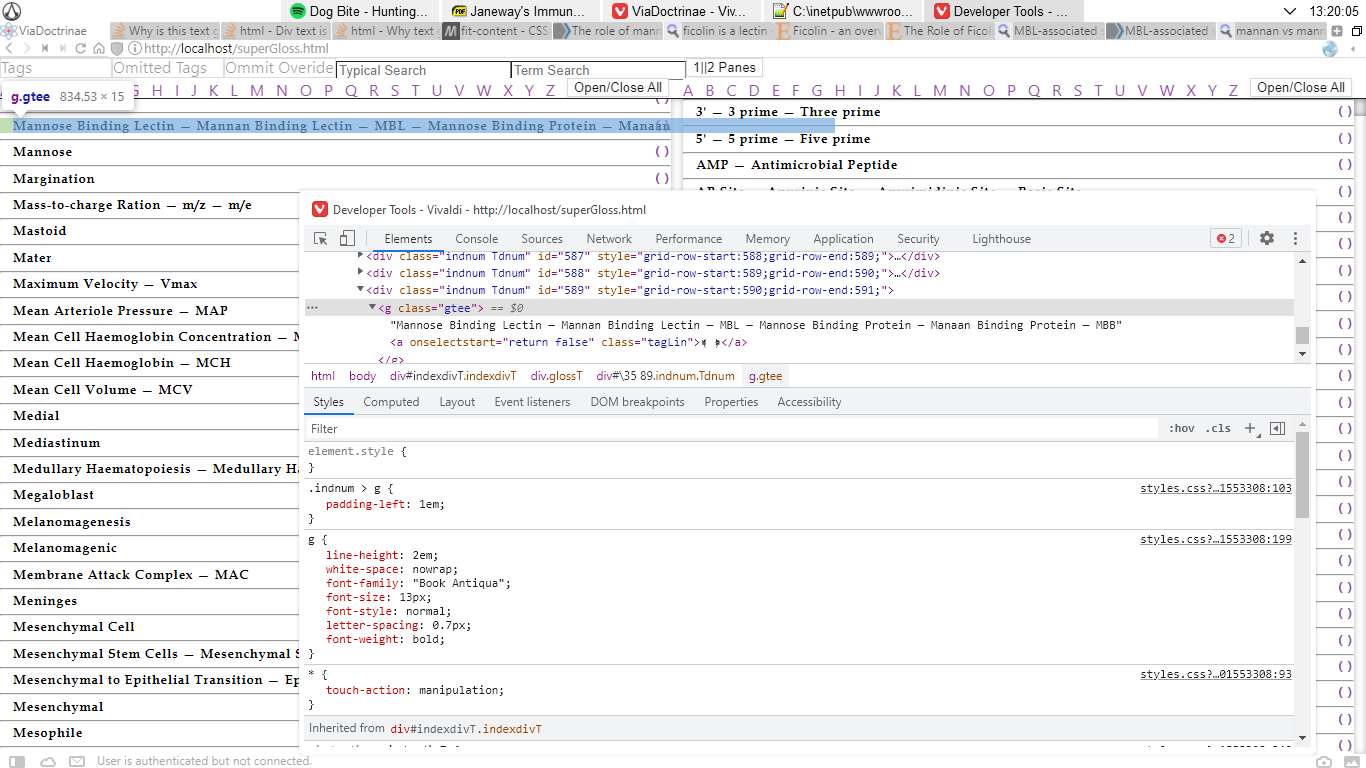Click the Omitted Tags input field
1366x768 pixels.
point(168,68)
